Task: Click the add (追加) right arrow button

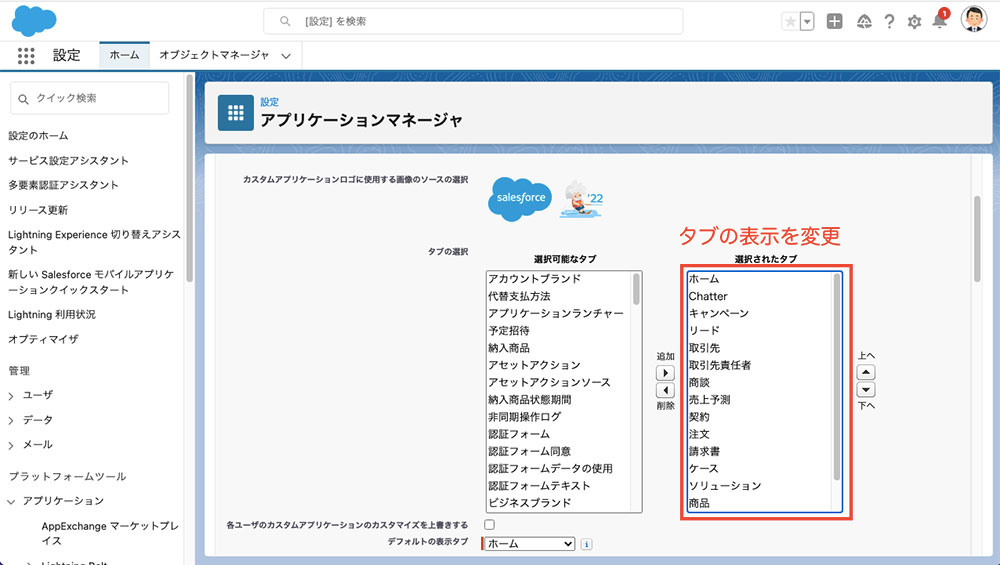Action: (665, 373)
